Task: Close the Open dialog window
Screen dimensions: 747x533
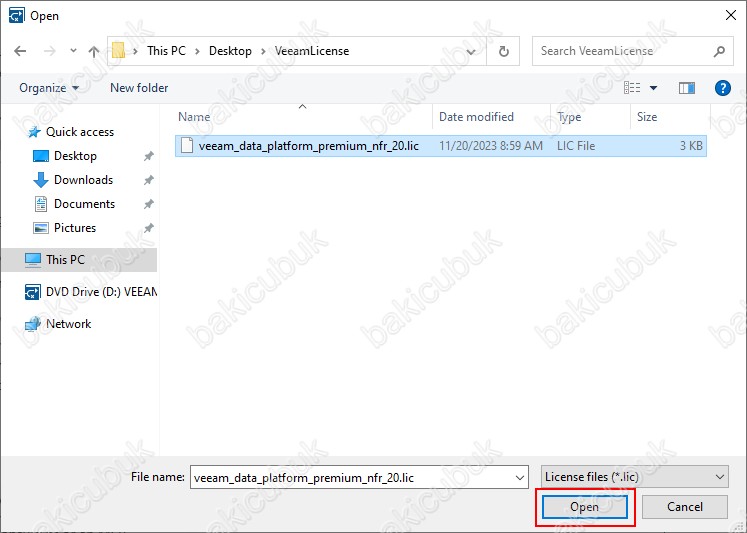Action: (x=731, y=15)
